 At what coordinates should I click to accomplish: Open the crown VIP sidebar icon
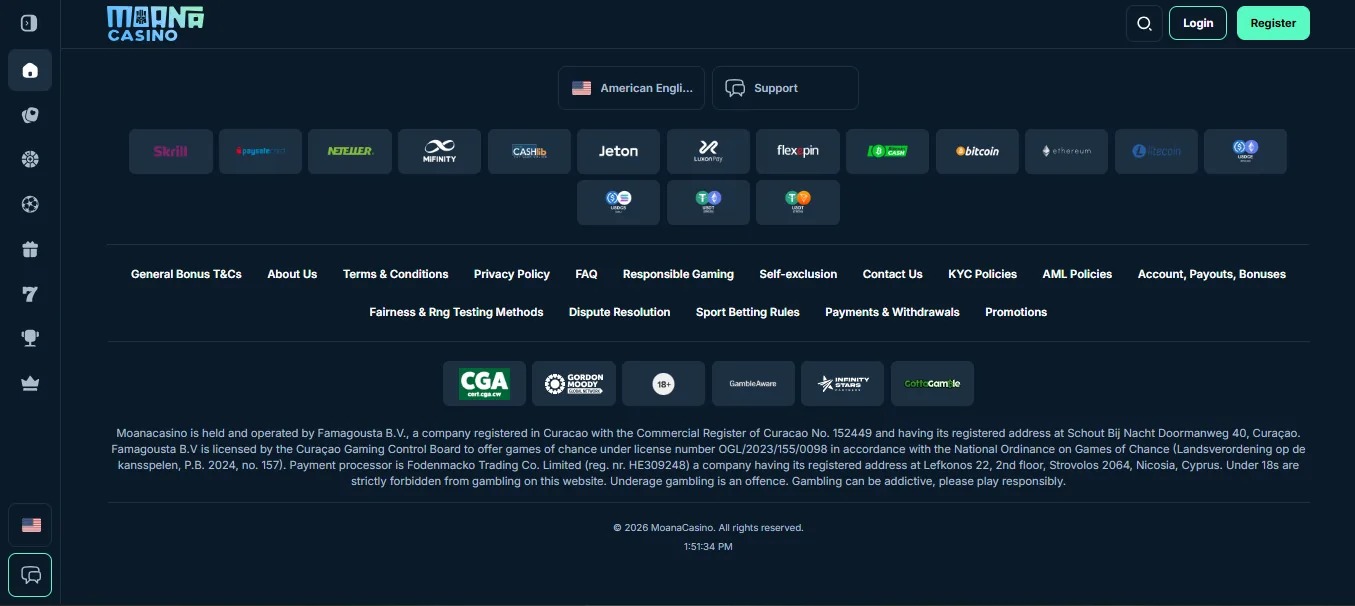pos(30,383)
